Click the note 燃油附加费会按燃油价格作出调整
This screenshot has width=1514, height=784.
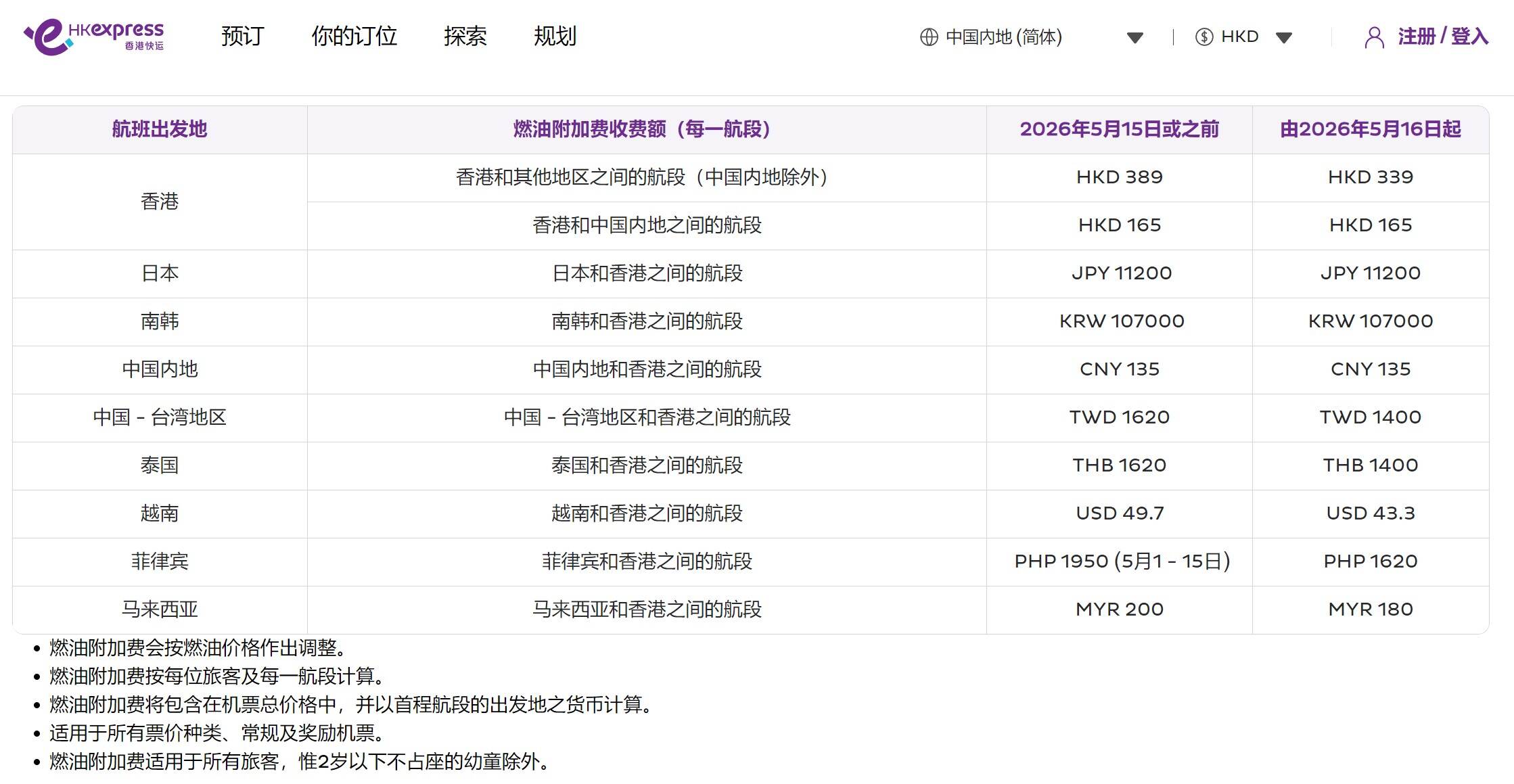click(199, 648)
